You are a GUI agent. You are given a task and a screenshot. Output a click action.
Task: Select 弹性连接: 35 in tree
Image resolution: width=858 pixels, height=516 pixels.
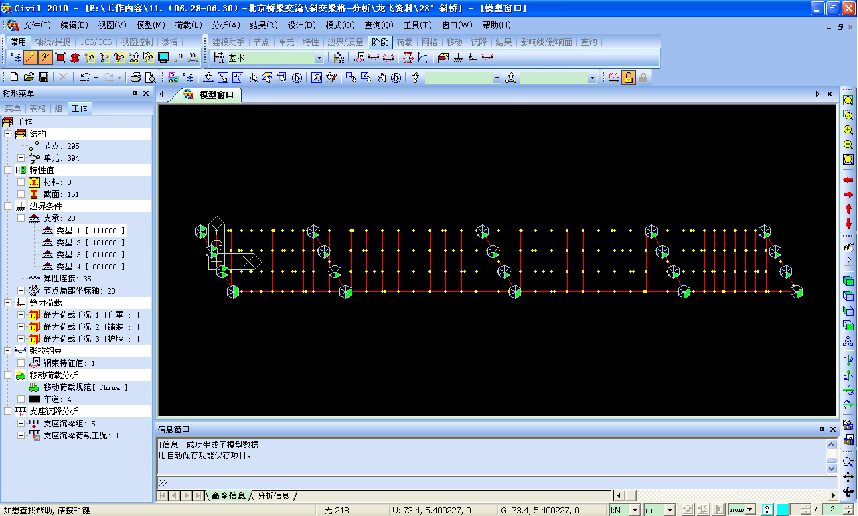point(67,279)
